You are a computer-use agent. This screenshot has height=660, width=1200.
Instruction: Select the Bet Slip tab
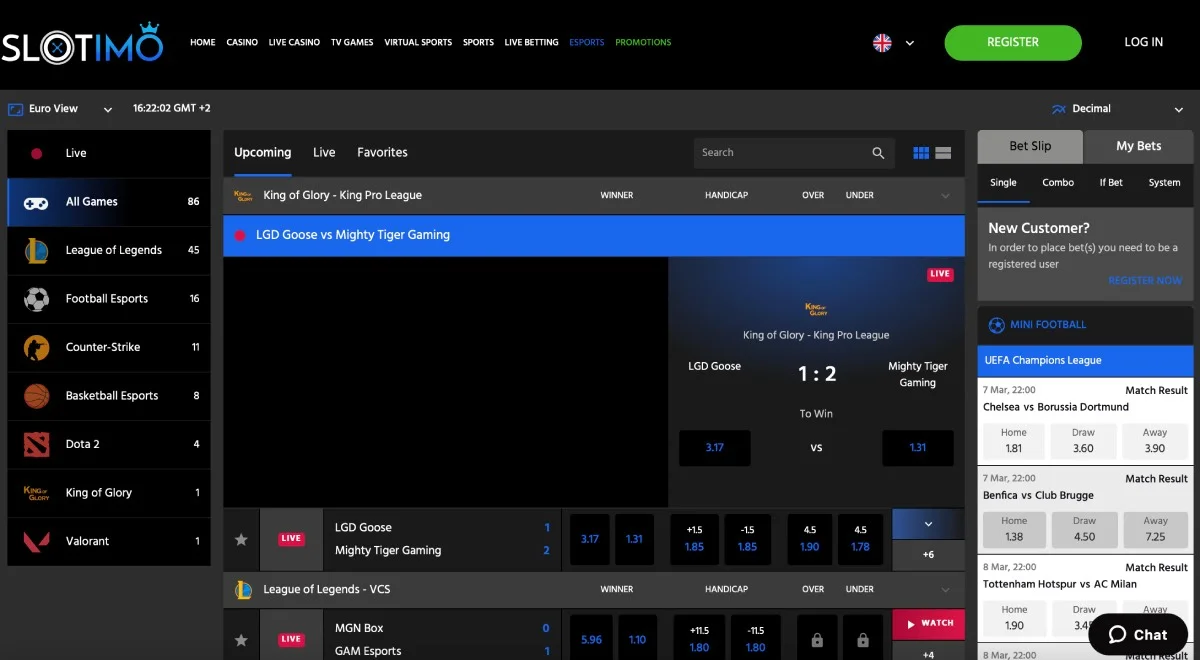1030,146
